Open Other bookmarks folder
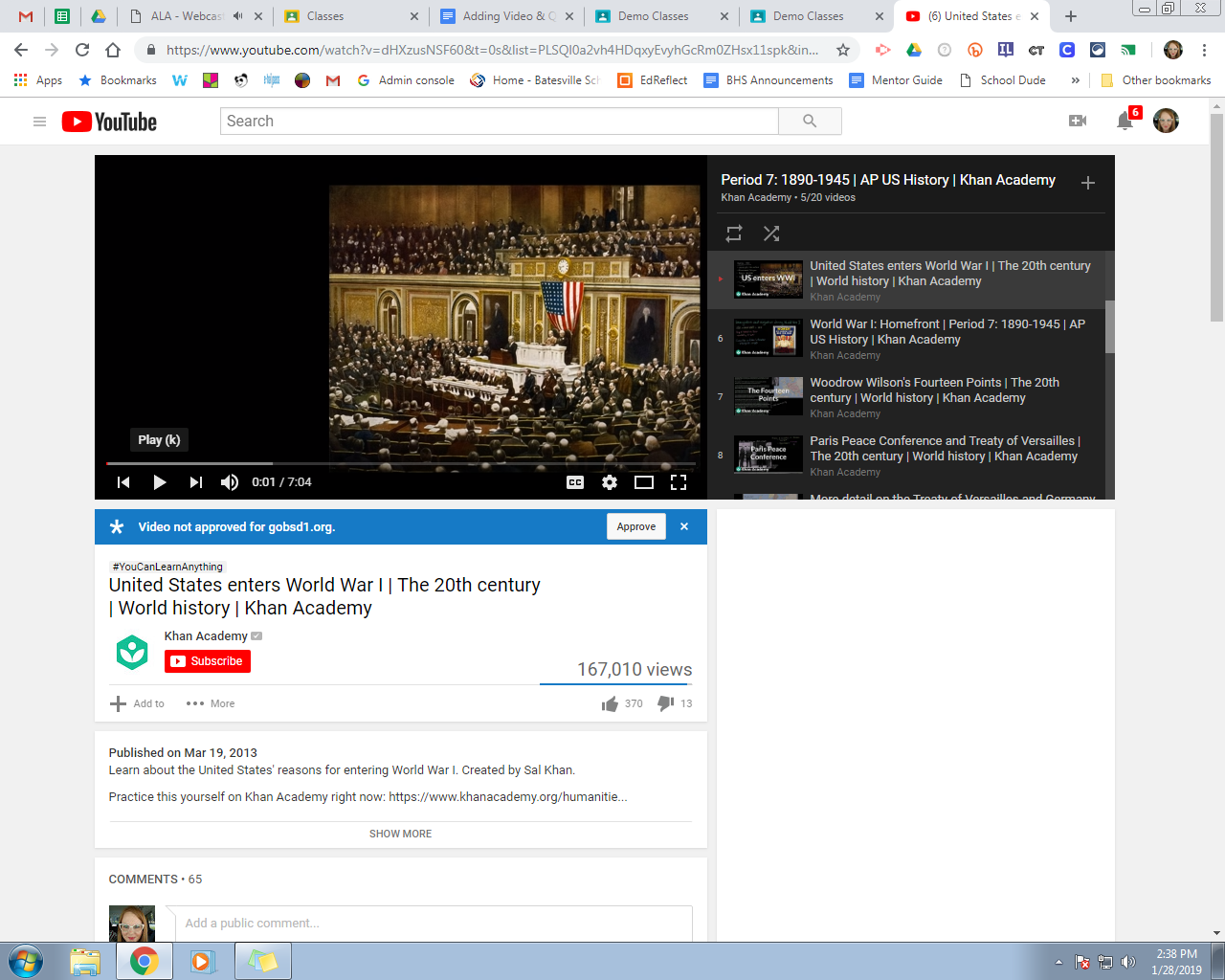Image resolution: width=1225 pixels, height=980 pixels. tap(1155, 80)
